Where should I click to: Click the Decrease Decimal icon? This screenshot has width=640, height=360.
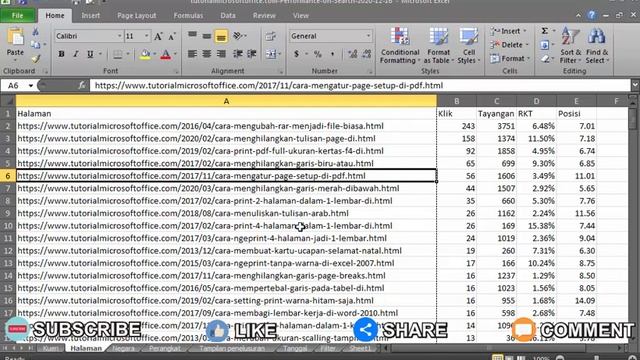pyautogui.click(x=367, y=54)
